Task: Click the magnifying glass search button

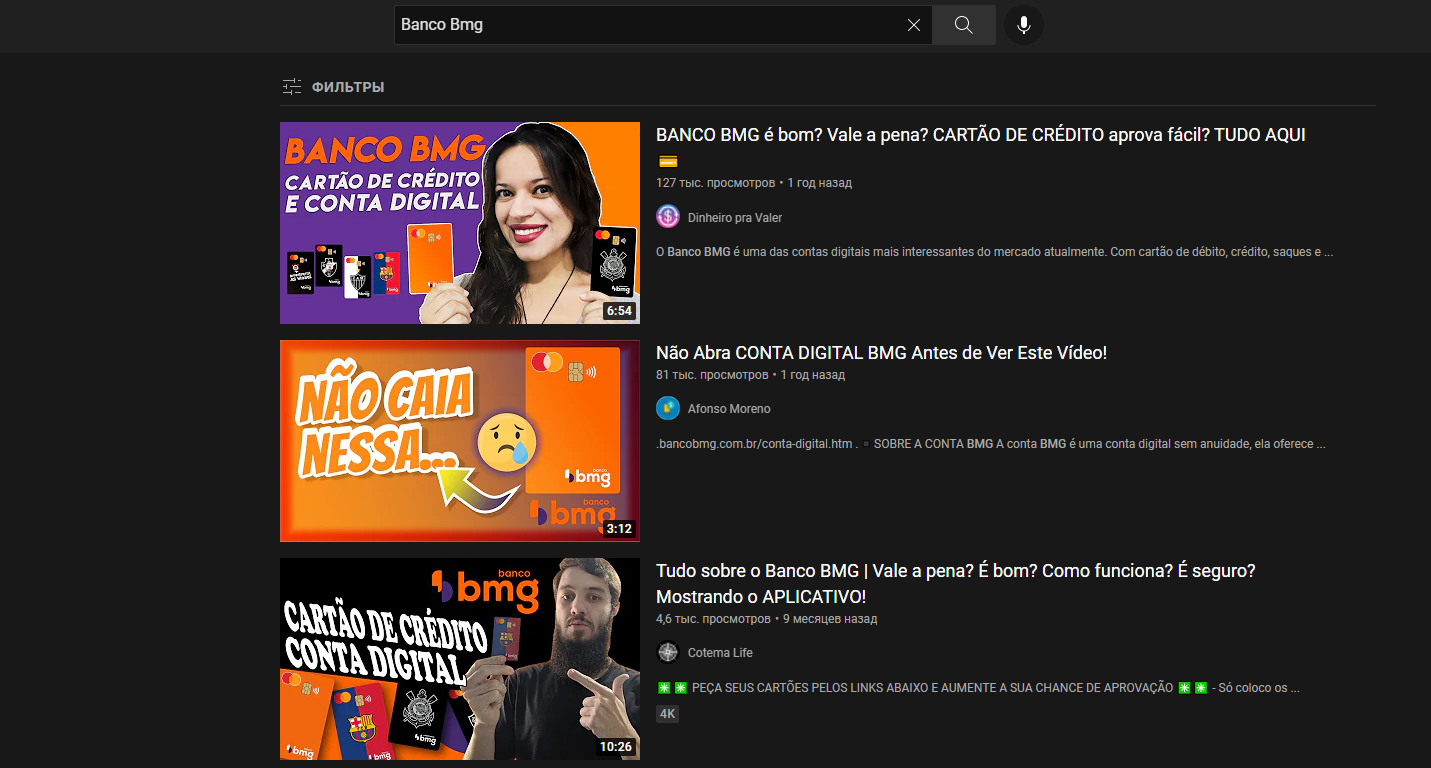Action: pos(963,25)
